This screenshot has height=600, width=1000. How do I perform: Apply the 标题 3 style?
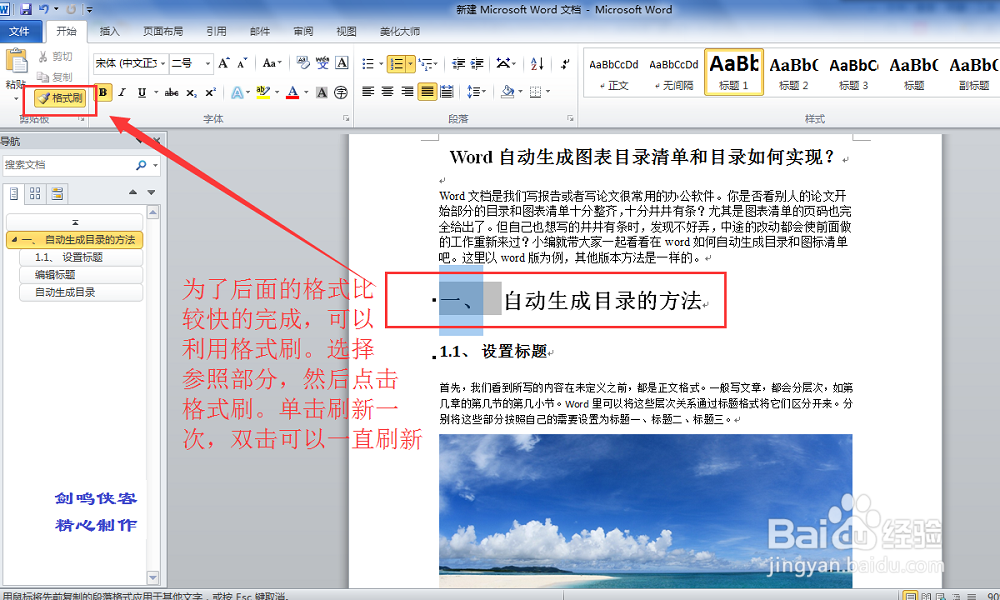[x=853, y=72]
